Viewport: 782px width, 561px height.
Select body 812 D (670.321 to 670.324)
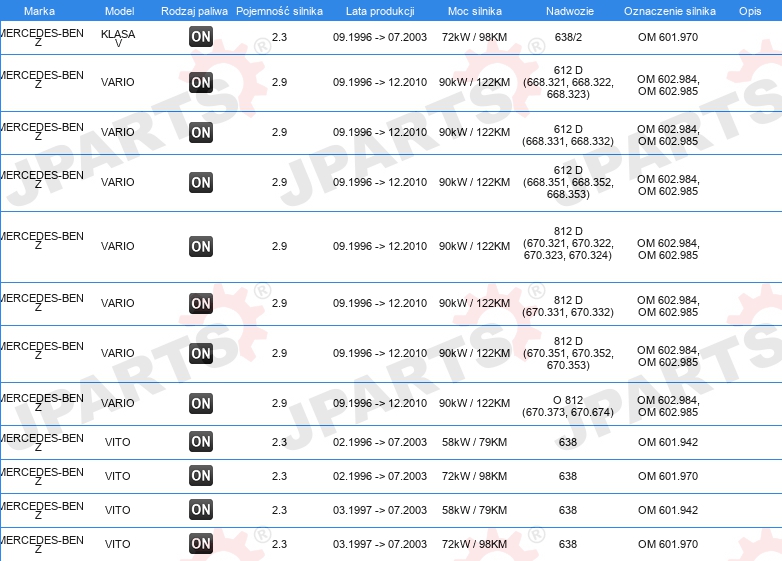click(568, 243)
